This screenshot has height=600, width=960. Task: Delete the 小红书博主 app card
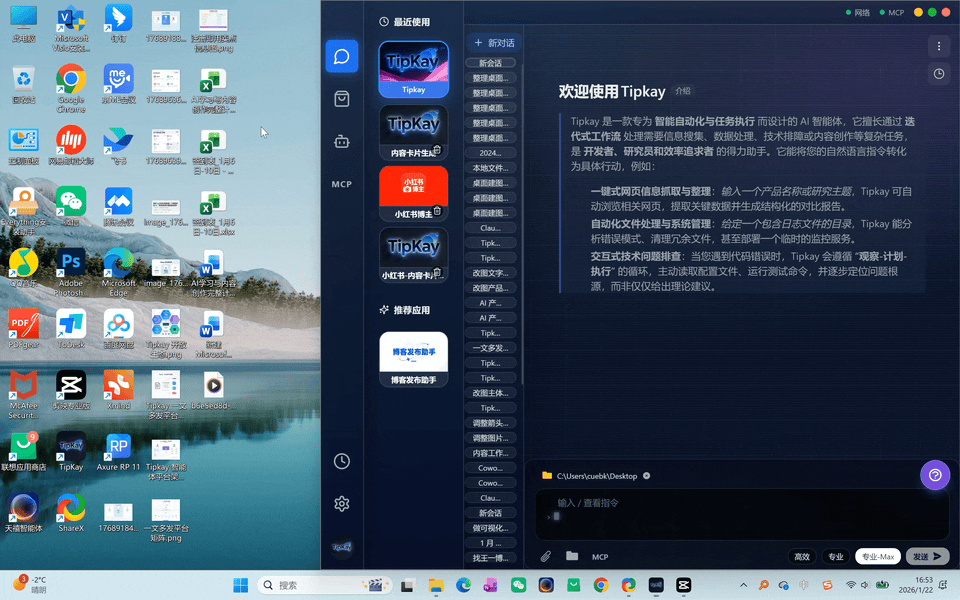437,211
